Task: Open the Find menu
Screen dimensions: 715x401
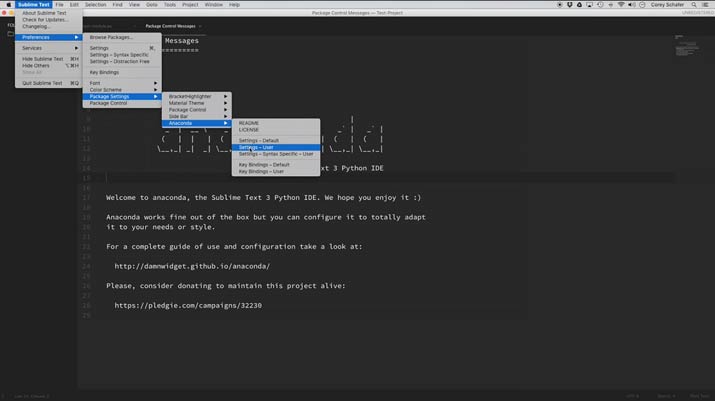Action: (x=117, y=5)
